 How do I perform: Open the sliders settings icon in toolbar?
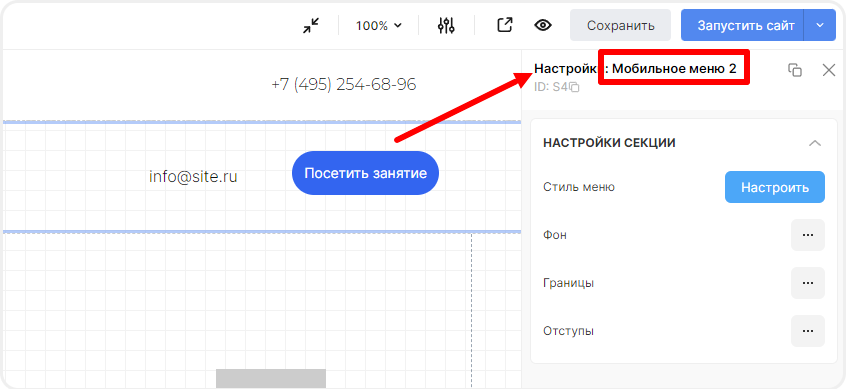pos(446,25)
